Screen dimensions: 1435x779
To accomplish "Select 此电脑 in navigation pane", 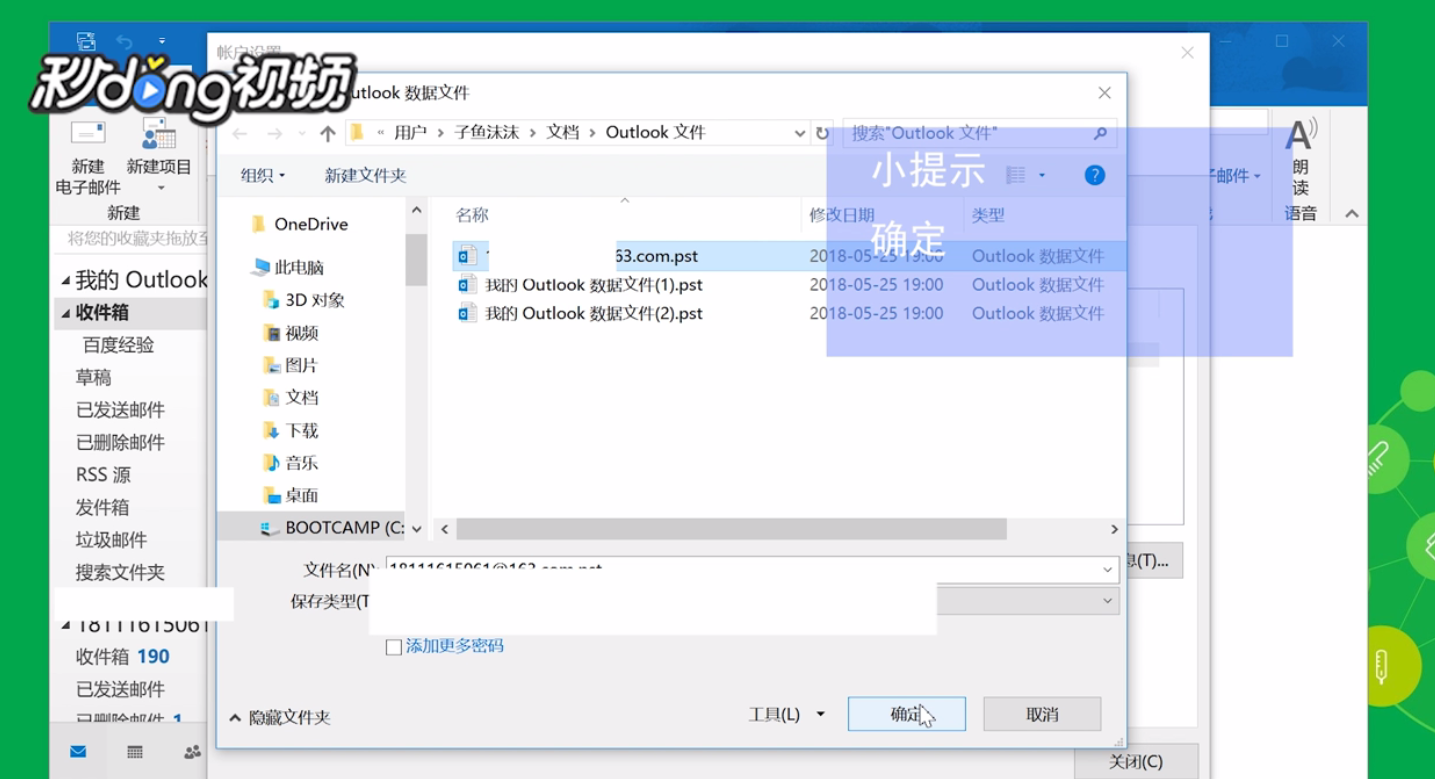I will (x=298, y=267).
